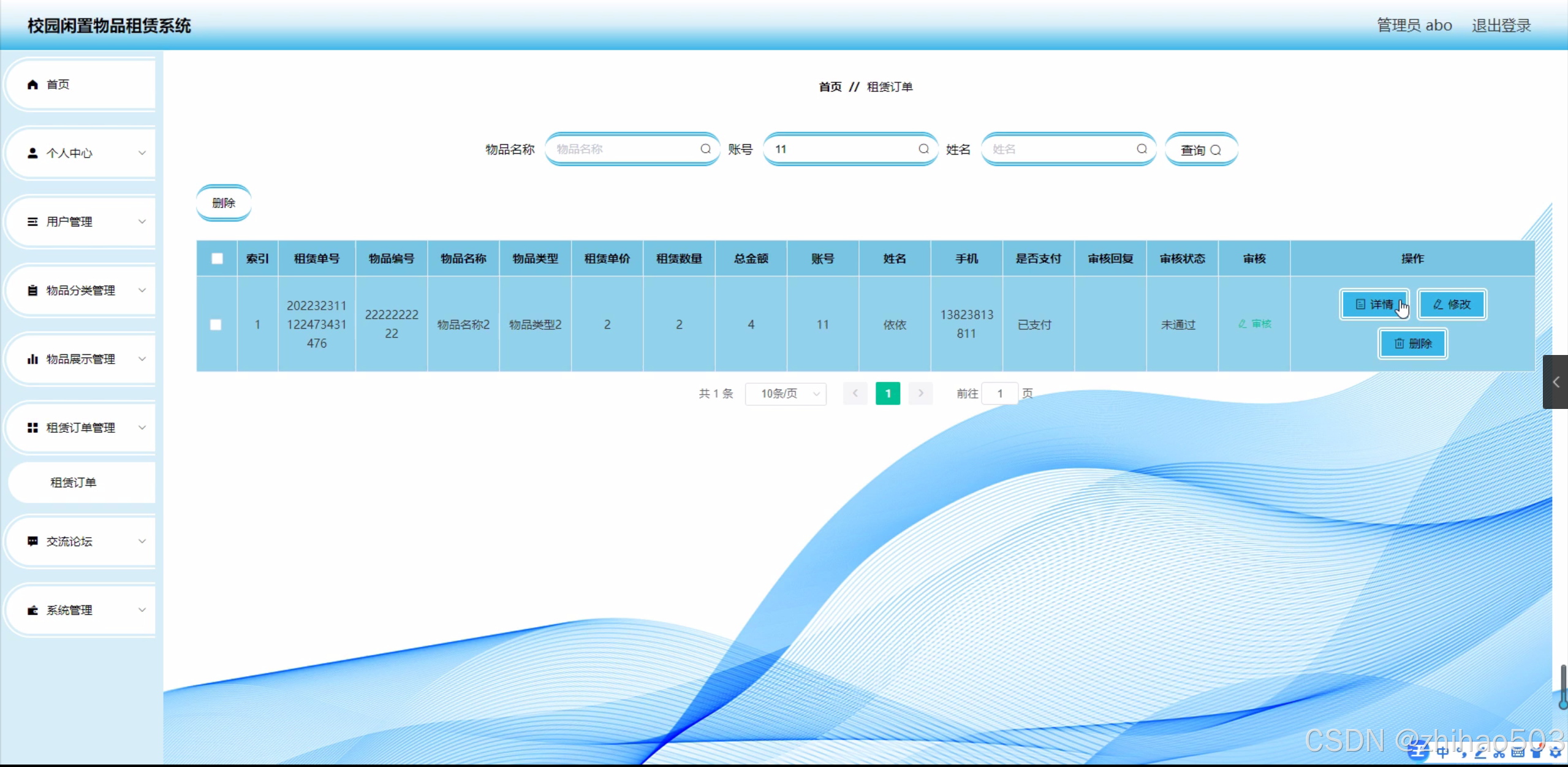Click the 前往 page number input field
Screen dimensions: 1568x767
point(999,394)
